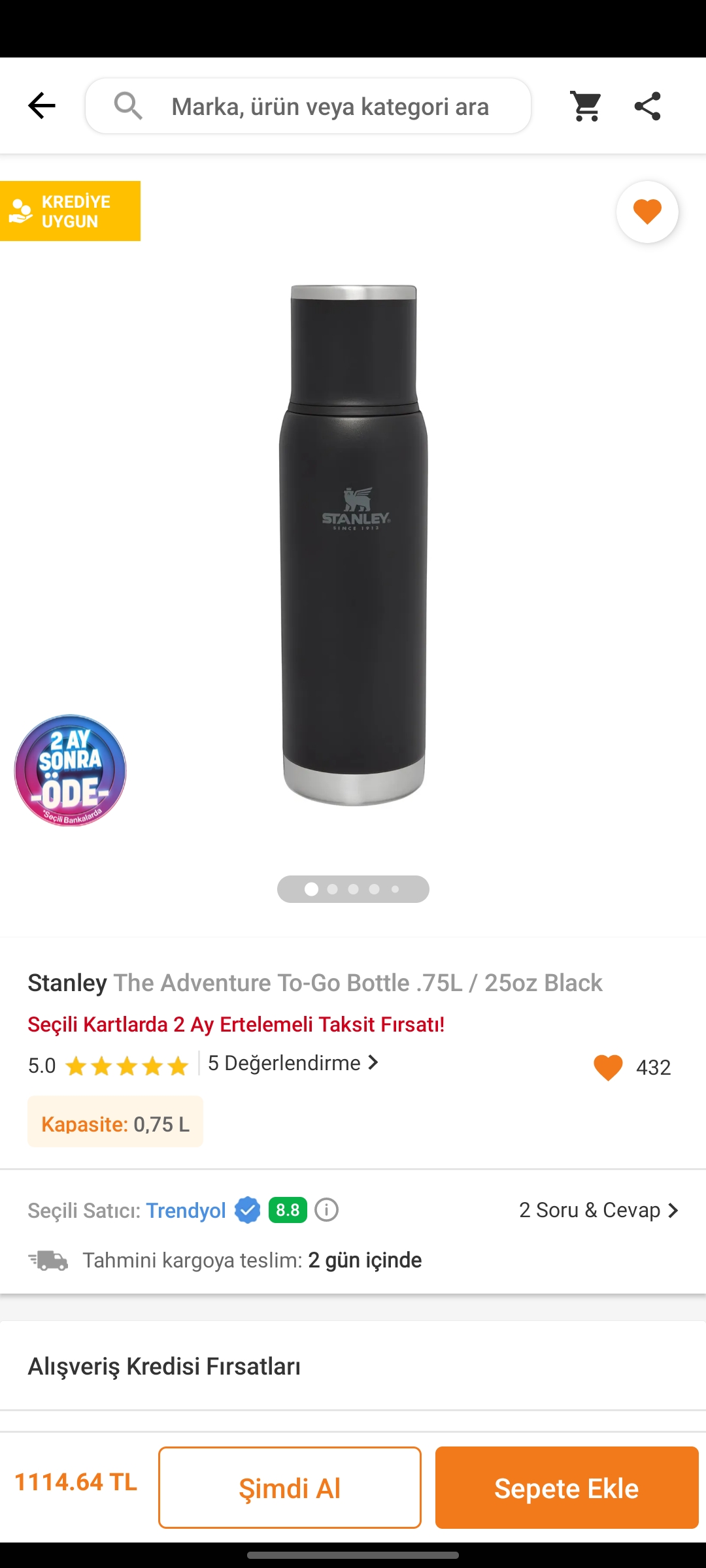Tap the 2 Ay Sonra Öde badge
Viewport: 706px width, 1568px height.
[71, 770]
